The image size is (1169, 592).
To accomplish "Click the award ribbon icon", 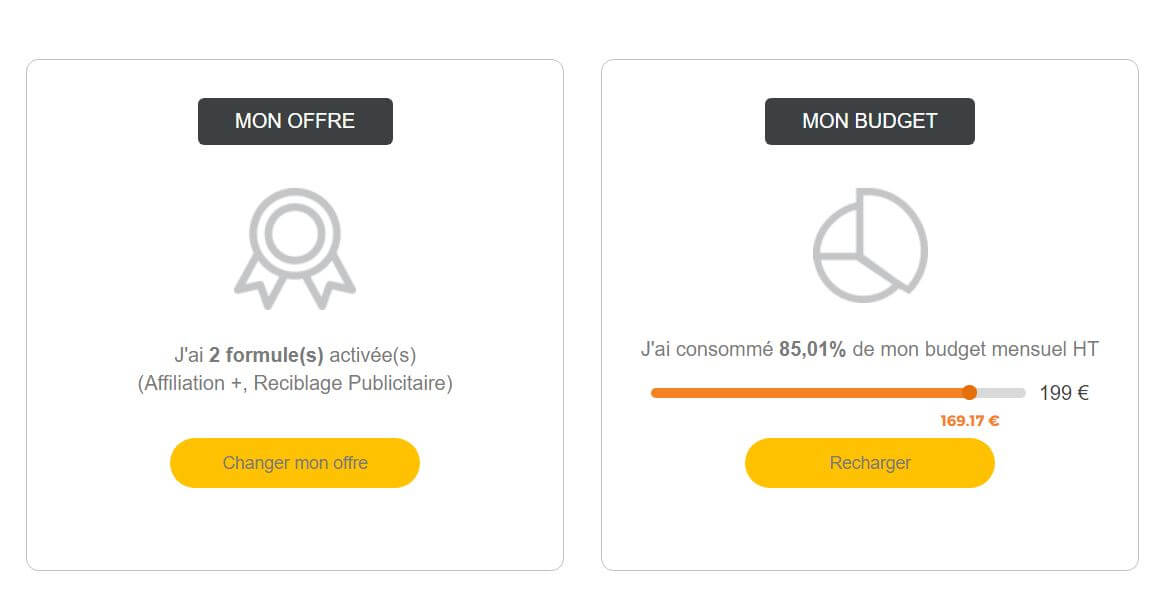I will pyautogui.click(x=295, y=246).
